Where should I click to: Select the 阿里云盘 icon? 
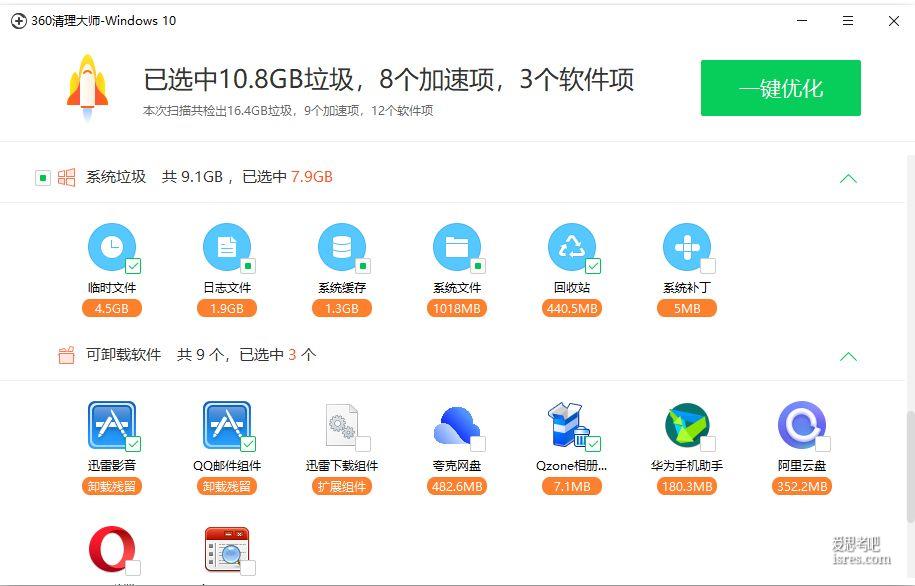(x=802, y=424)
